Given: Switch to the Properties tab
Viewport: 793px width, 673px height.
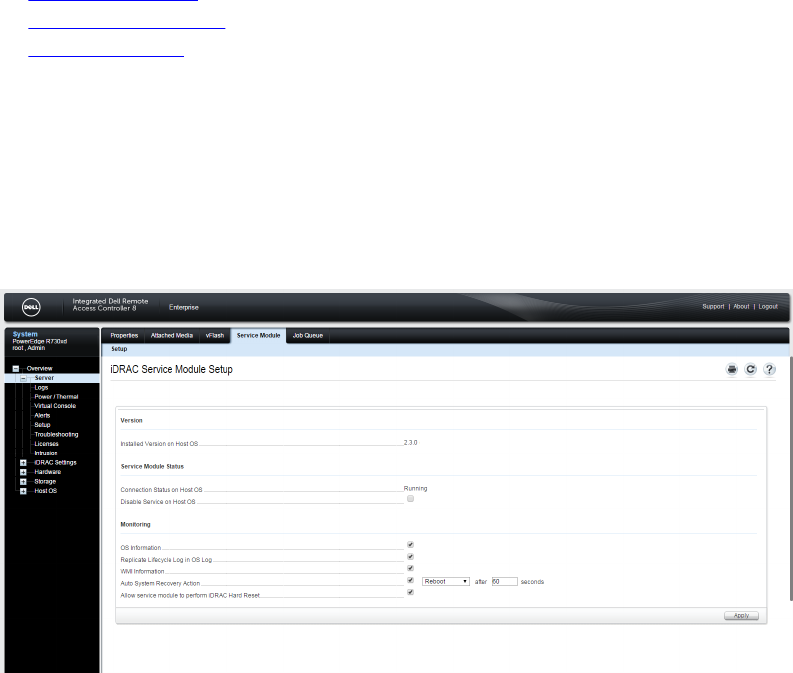Looking at the screenshot, I should [x=124, y=336].
